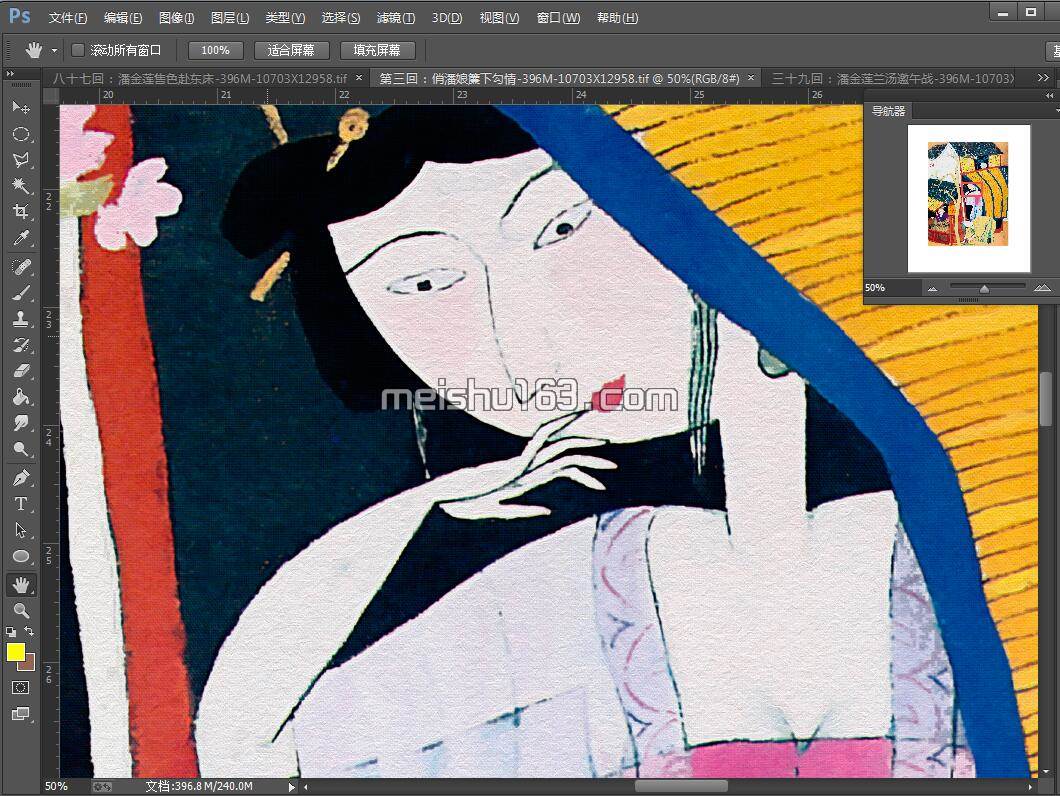Close the 第三回 document tab
This screenshot has width=1060, height=796.
750,78
